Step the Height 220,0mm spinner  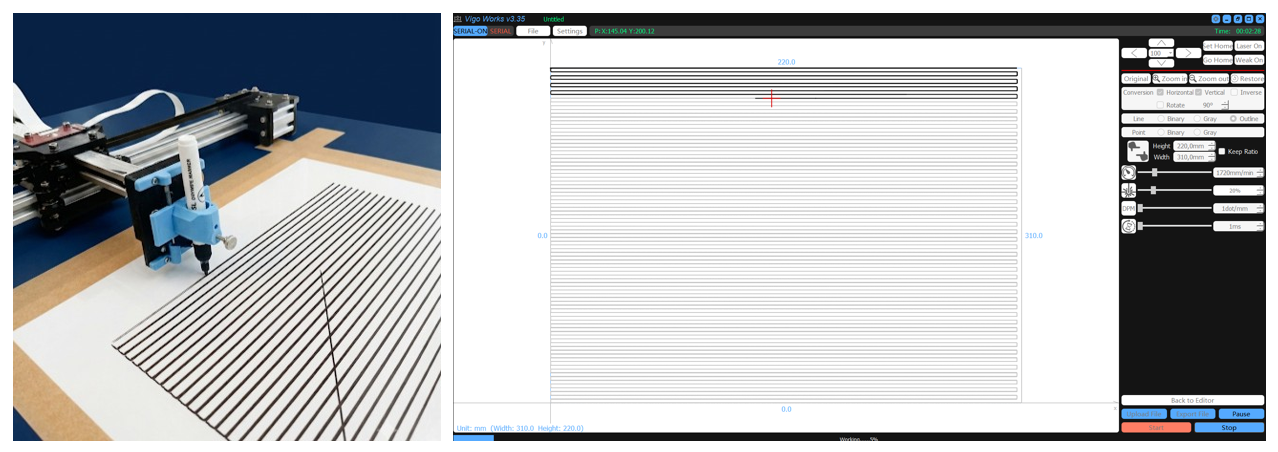(1212, 146)
